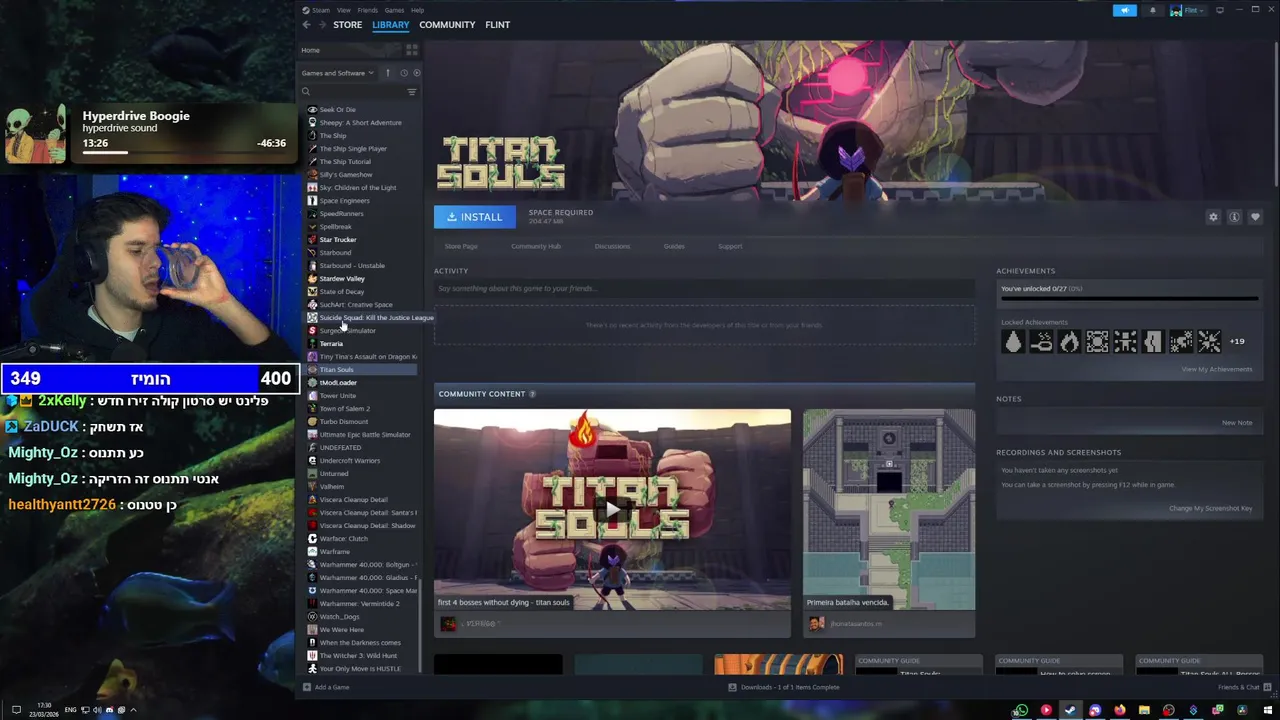
Task: Toggle sort order arrow in library
Action: coord(388,73)
